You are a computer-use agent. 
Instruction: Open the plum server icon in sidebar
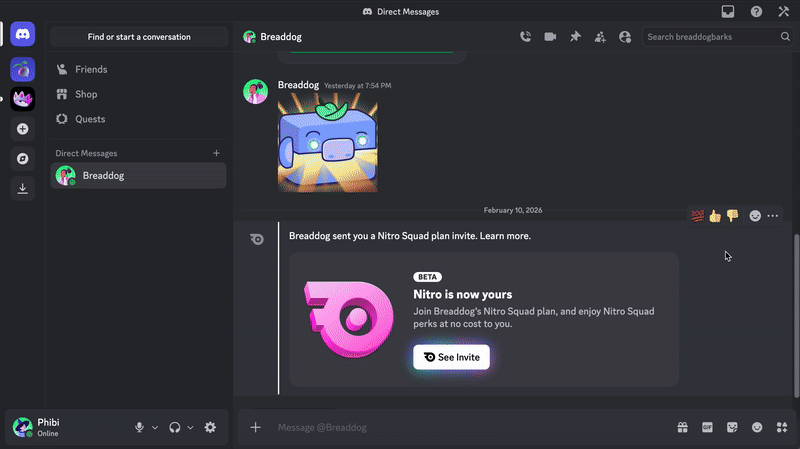tap(22, 69)
